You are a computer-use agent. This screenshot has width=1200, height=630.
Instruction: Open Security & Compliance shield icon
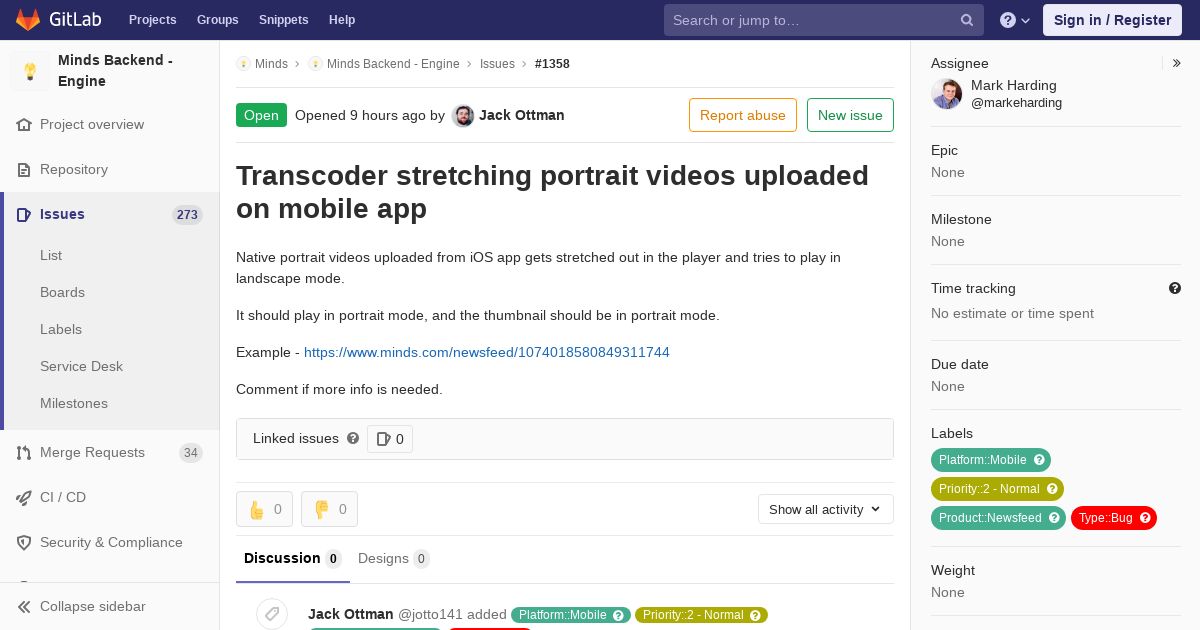[24, 543]
